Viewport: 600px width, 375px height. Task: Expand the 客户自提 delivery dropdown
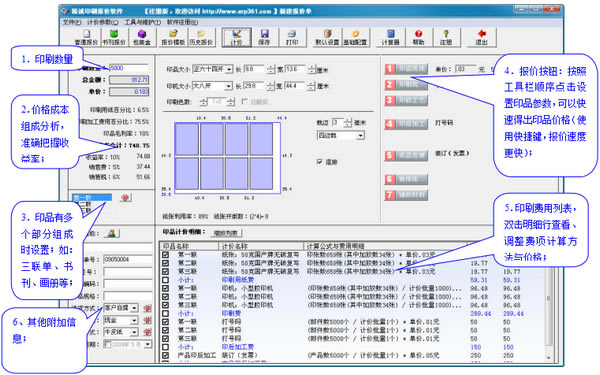pos(134,308)
